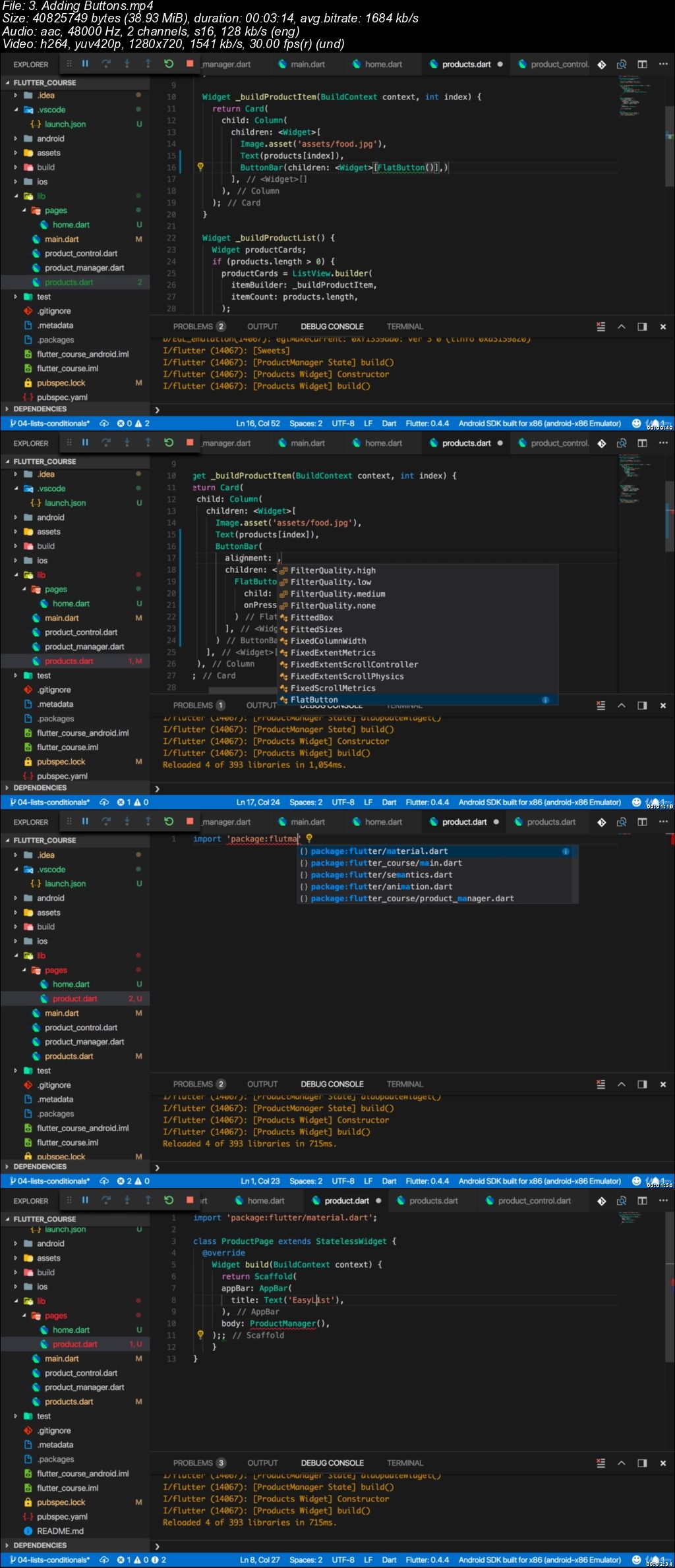Click the info icon on the FlatButton suggestion

pos(545,700)
